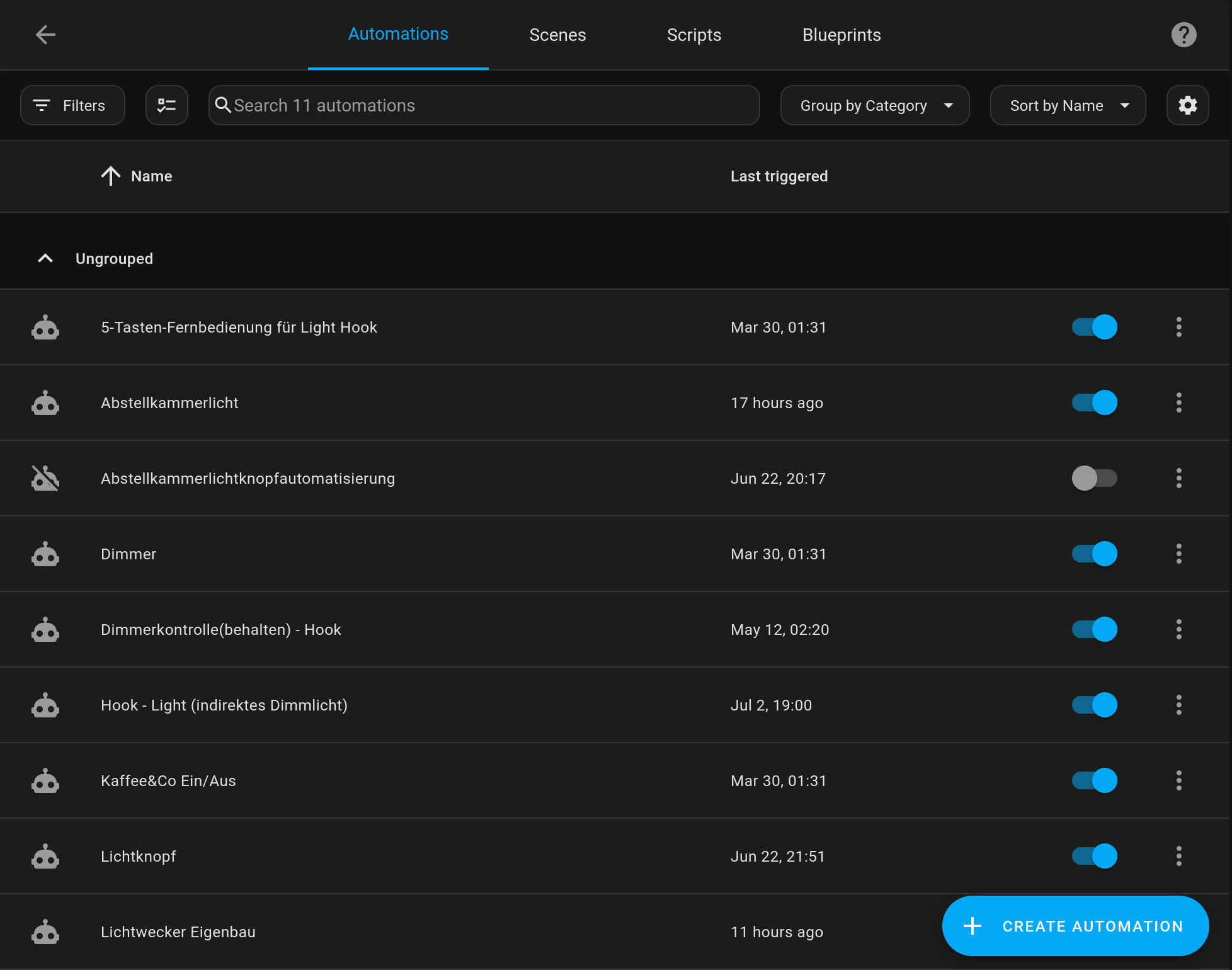Click the Create Automation button
The height and width of the screenshot is (970, 1232).
tap(1075, 926)
